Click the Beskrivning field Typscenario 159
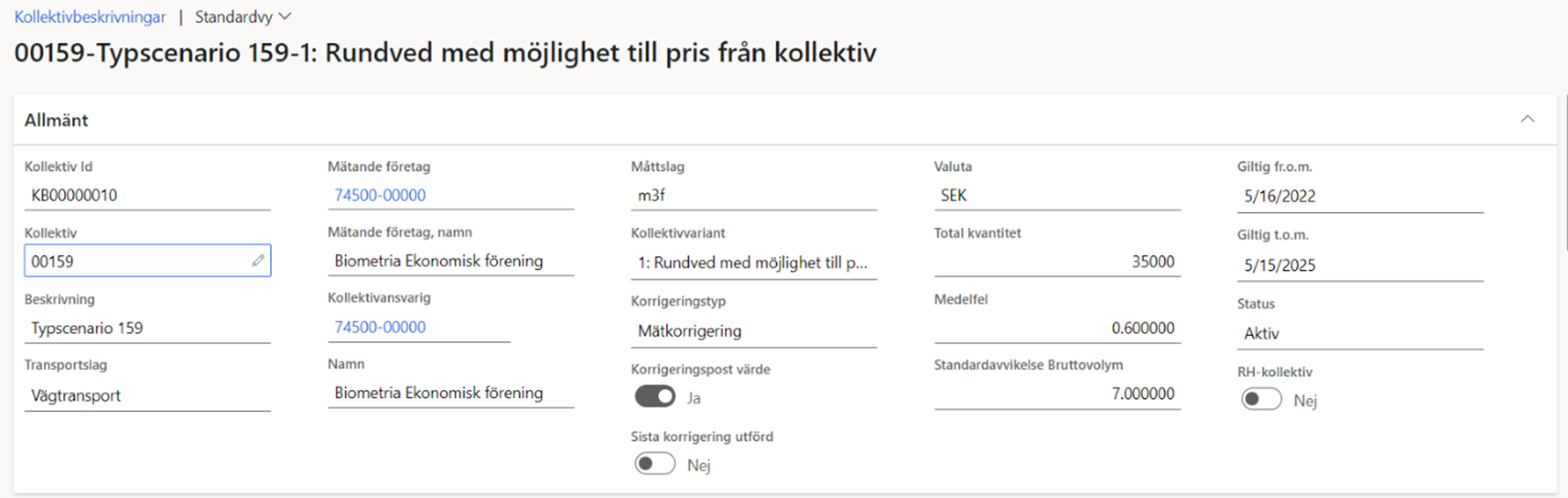 click(148, 328)
